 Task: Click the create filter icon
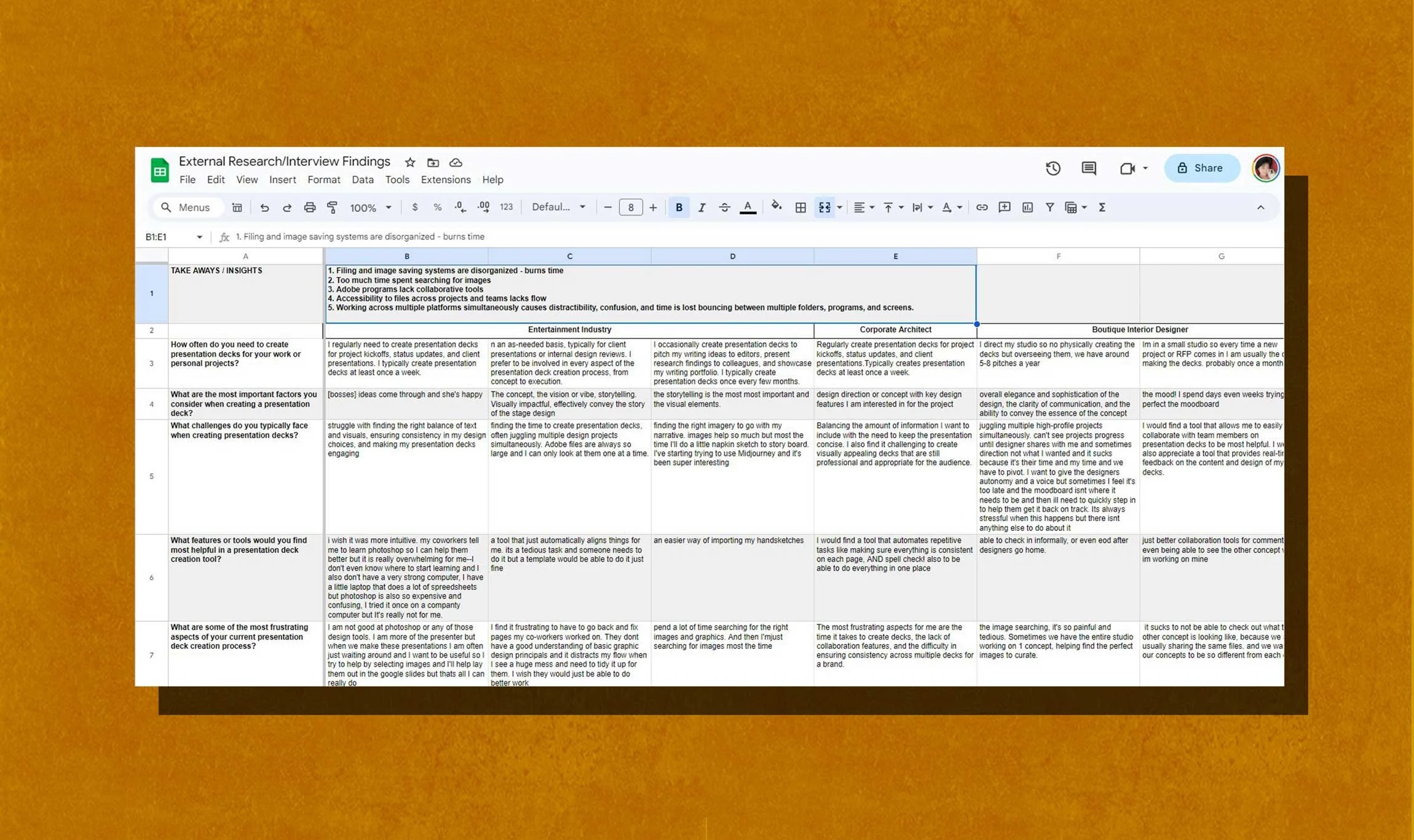point(1049,208)
